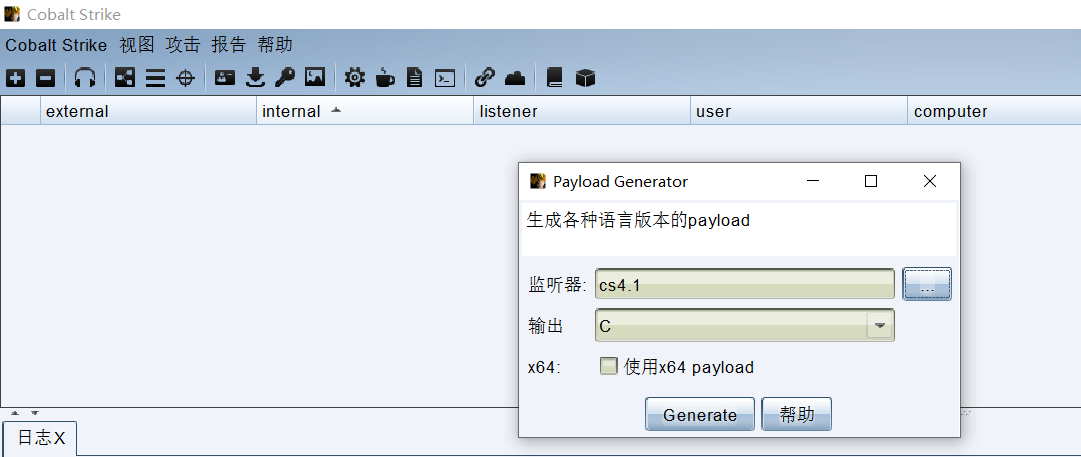Click the gear icon for Windows executable

(354, 78)
